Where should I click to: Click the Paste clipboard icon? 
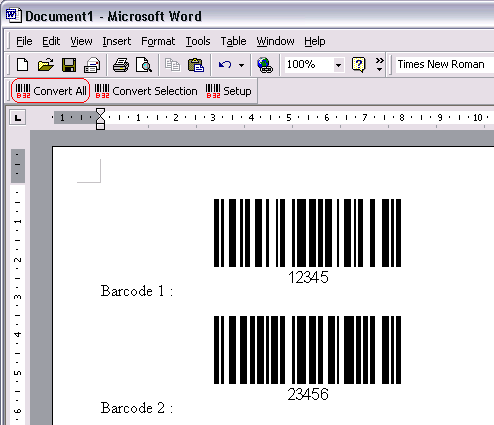coord(196,65)
